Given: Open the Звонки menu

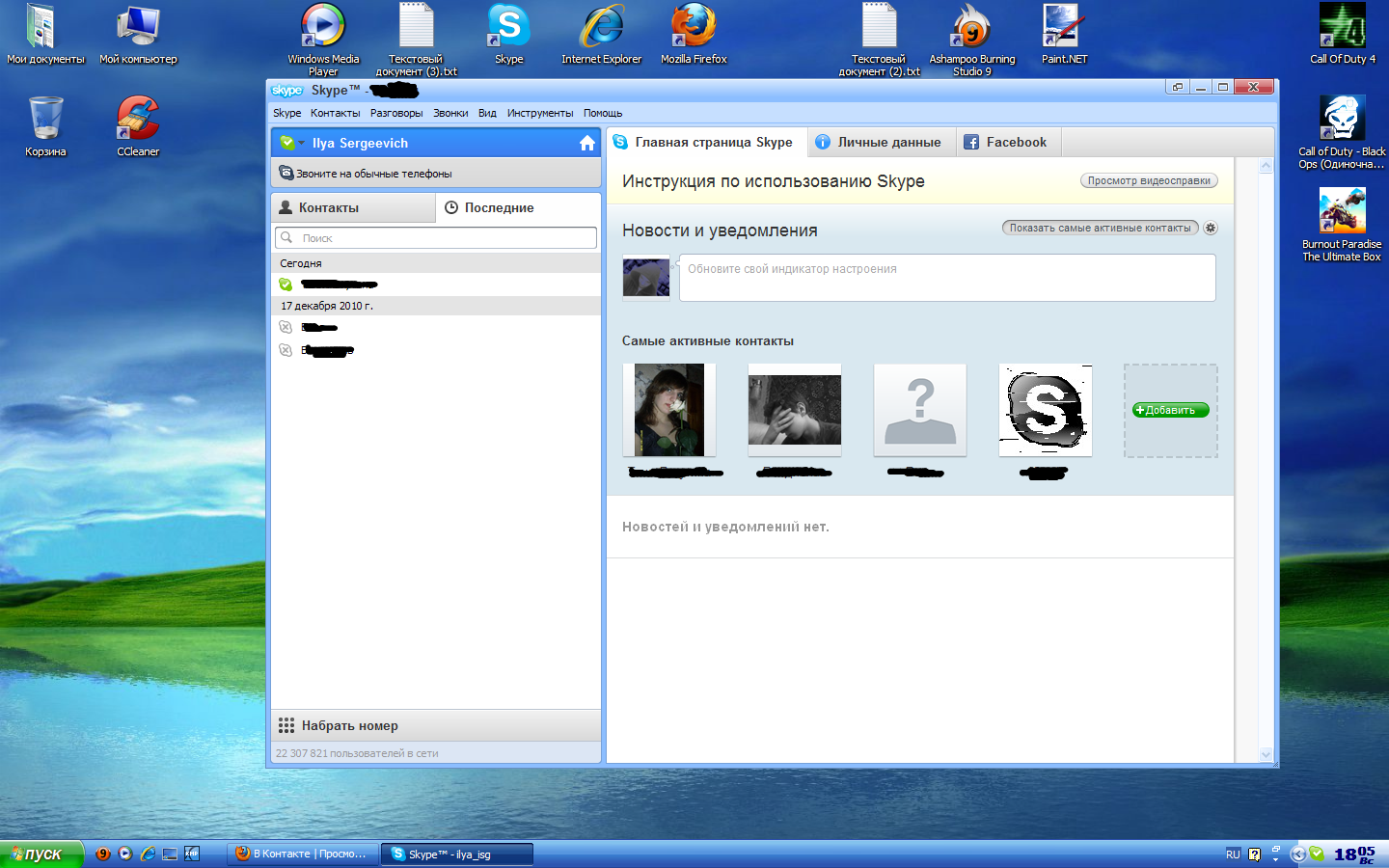Looking at the screenshot, I should tap(450, 113).
